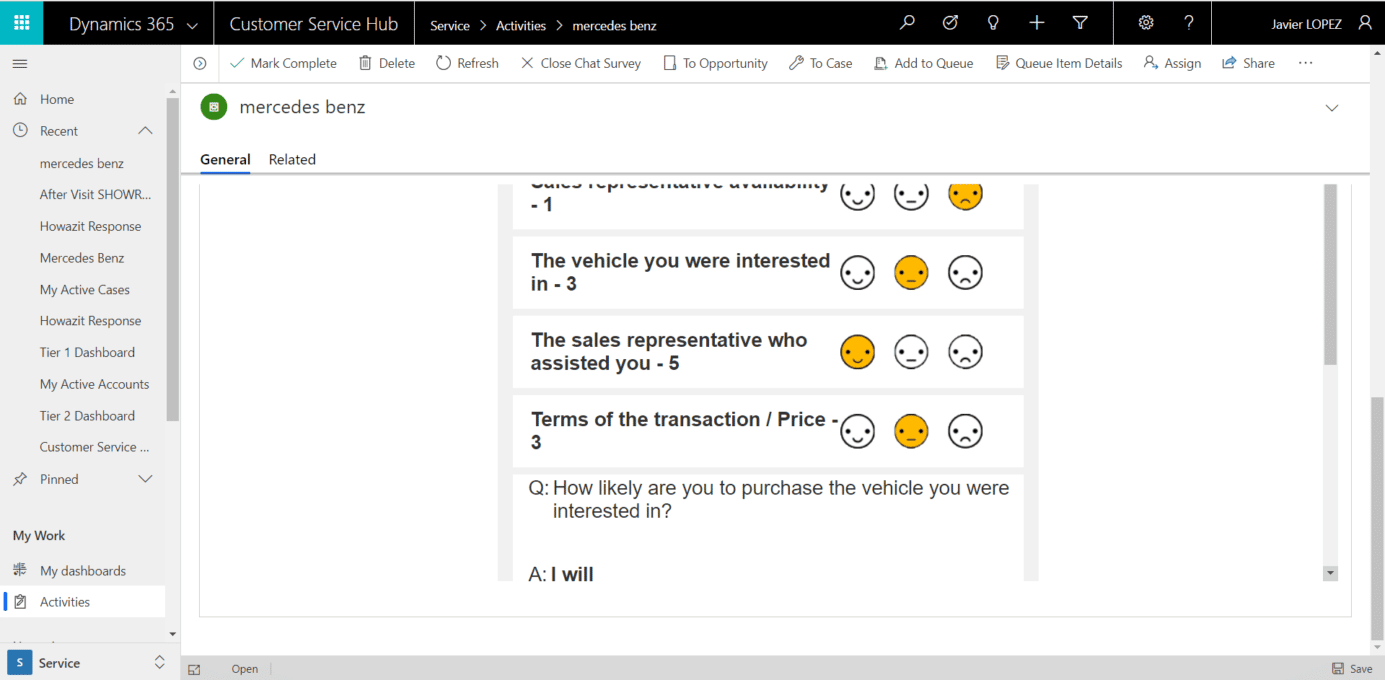
Task: Click the plus quick create icon
Action: click(1037, 23)
